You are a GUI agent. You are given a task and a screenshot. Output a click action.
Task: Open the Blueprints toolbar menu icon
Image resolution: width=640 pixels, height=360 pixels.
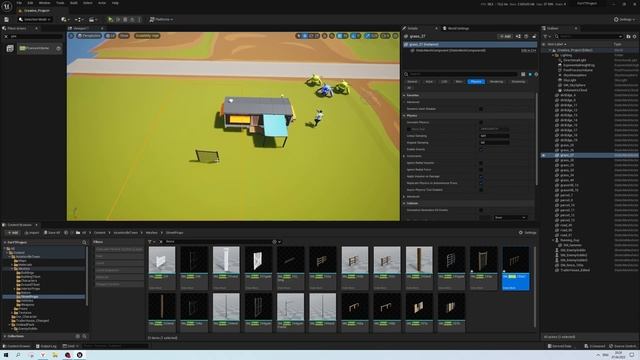click(78, 19)
